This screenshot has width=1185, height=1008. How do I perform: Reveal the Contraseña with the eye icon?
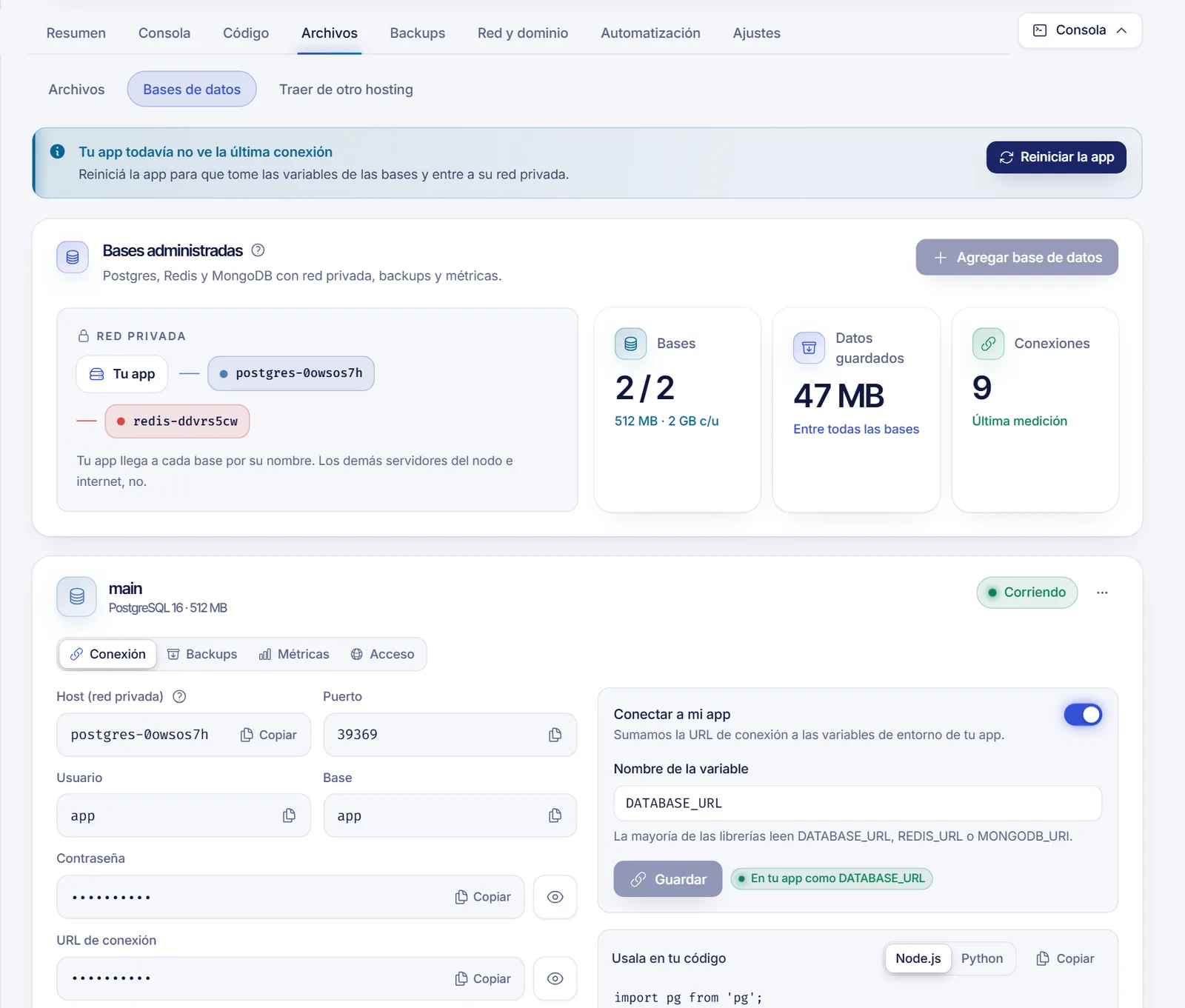pyautogui.click(x=555, y=897)
